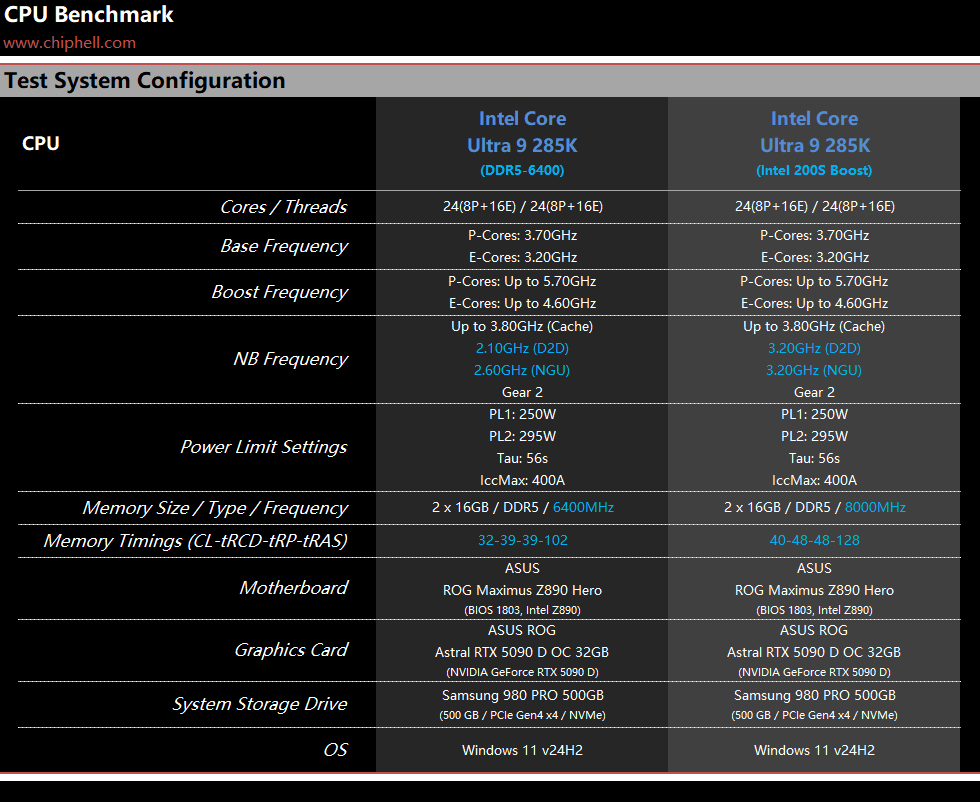Select the Boost Frequency row label
The image size is (980, 802).
pyautogui.click(x=279, y=292)
